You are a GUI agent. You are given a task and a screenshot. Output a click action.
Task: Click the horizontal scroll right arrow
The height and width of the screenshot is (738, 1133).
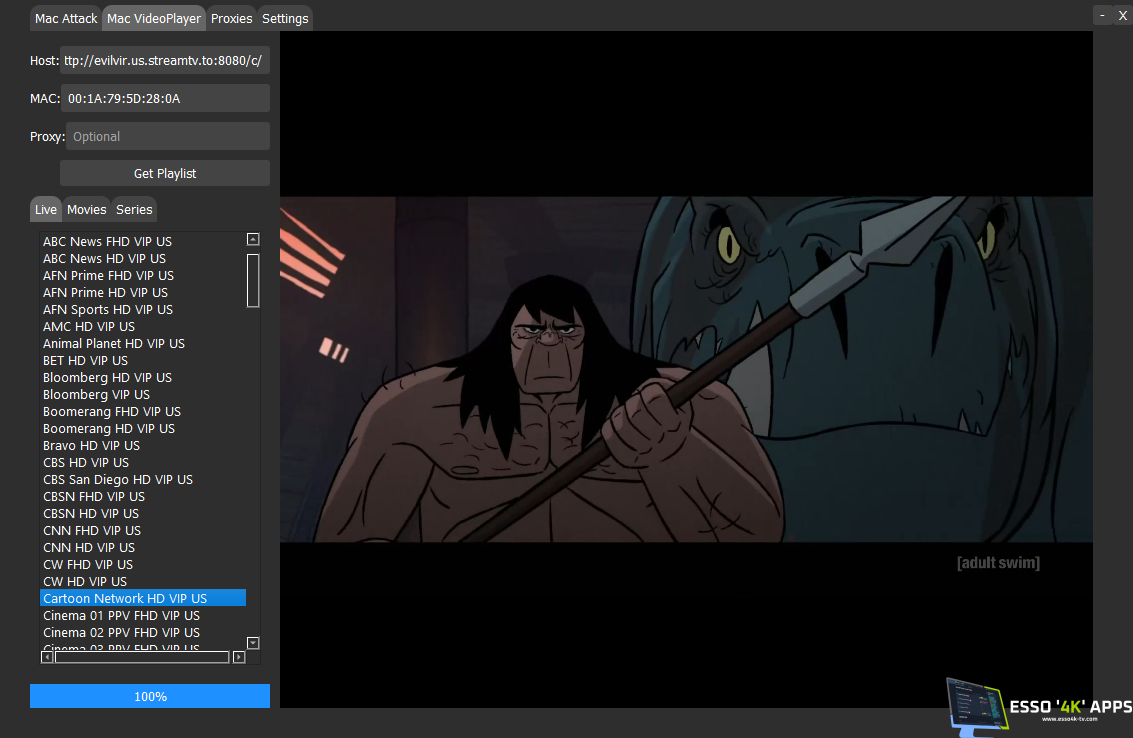[239, 657]
